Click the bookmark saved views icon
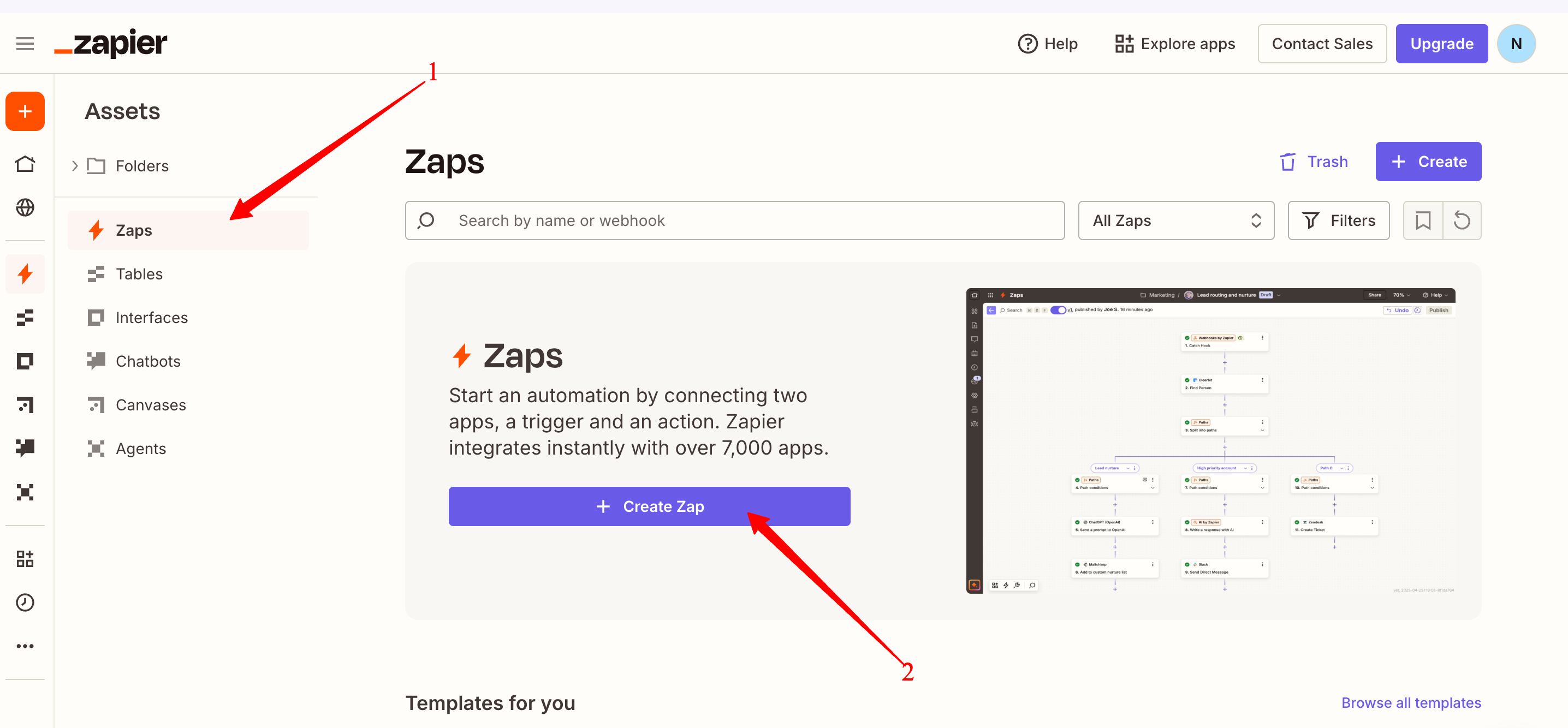This screenshot has width=1568, height=728. 1423,220
